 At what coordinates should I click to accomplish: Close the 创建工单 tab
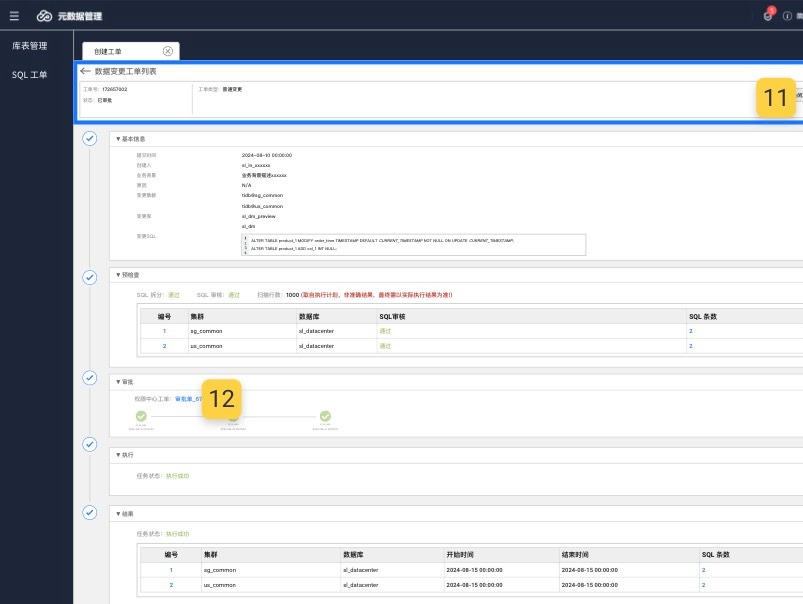(x=167, y=51)
